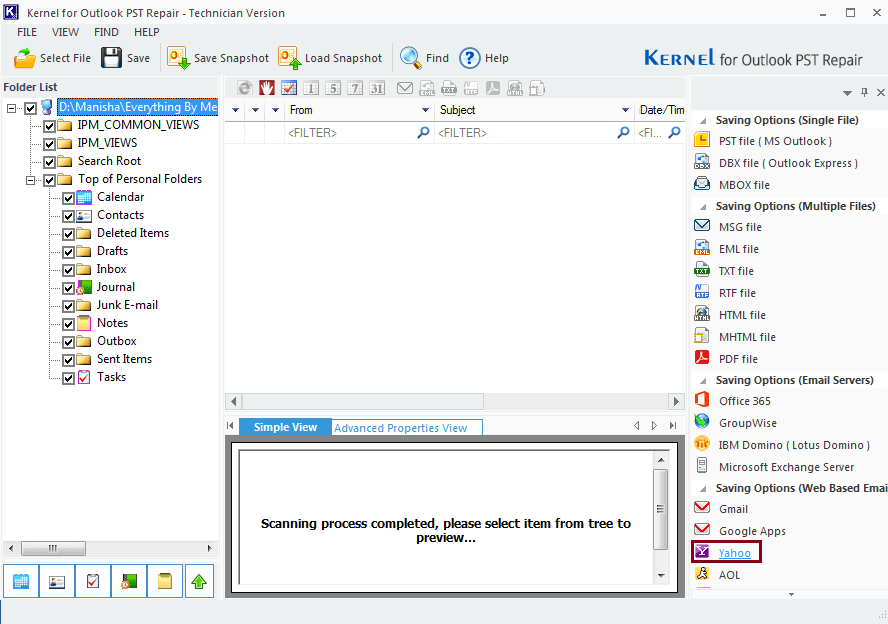Click the Yahoo saving option link
The width and height of the screenshot is (888, 624).
pyautogui.click(x=735, y=553)
